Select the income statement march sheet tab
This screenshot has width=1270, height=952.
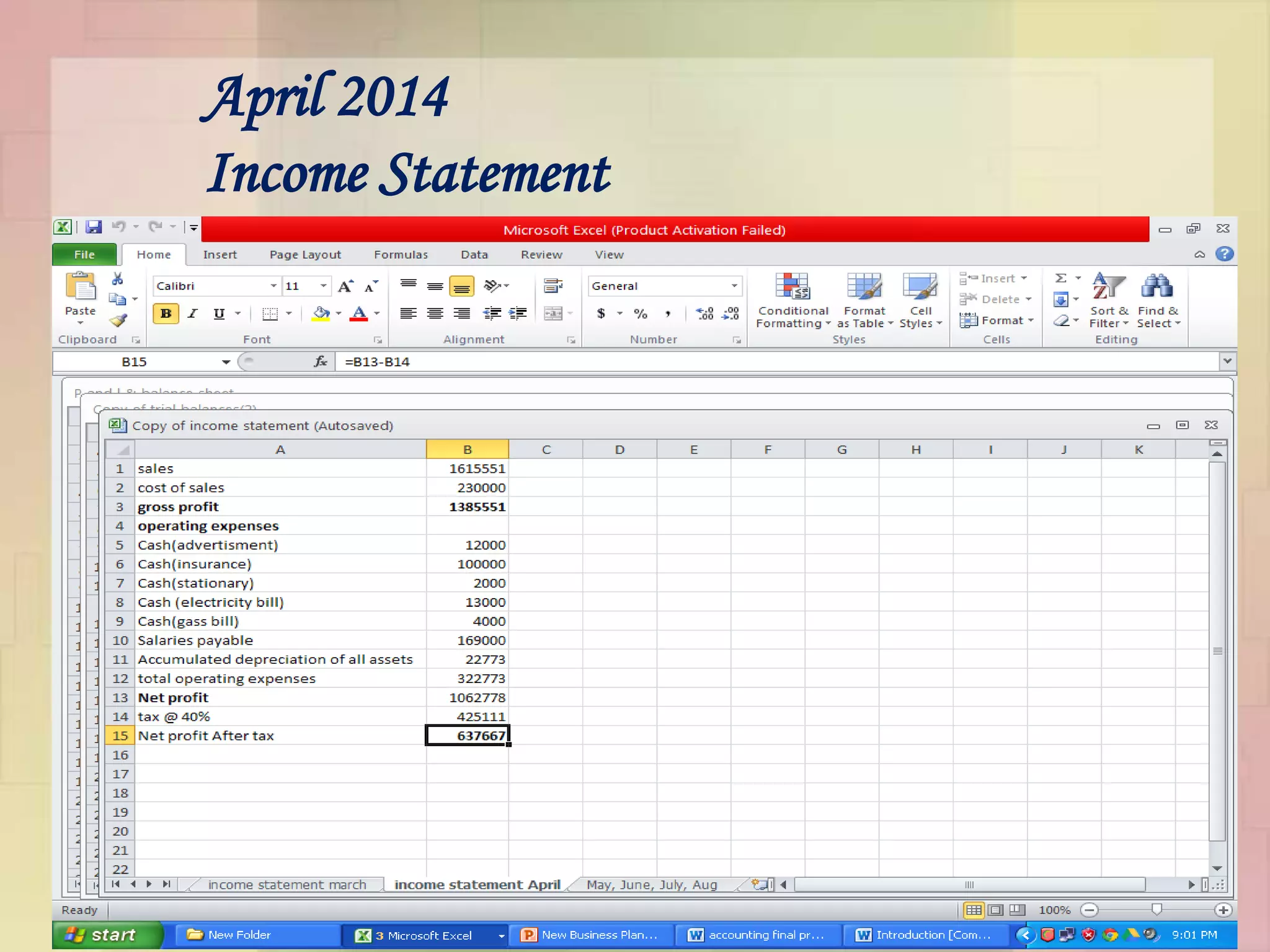pyautogui.click(x=286, y=884)
